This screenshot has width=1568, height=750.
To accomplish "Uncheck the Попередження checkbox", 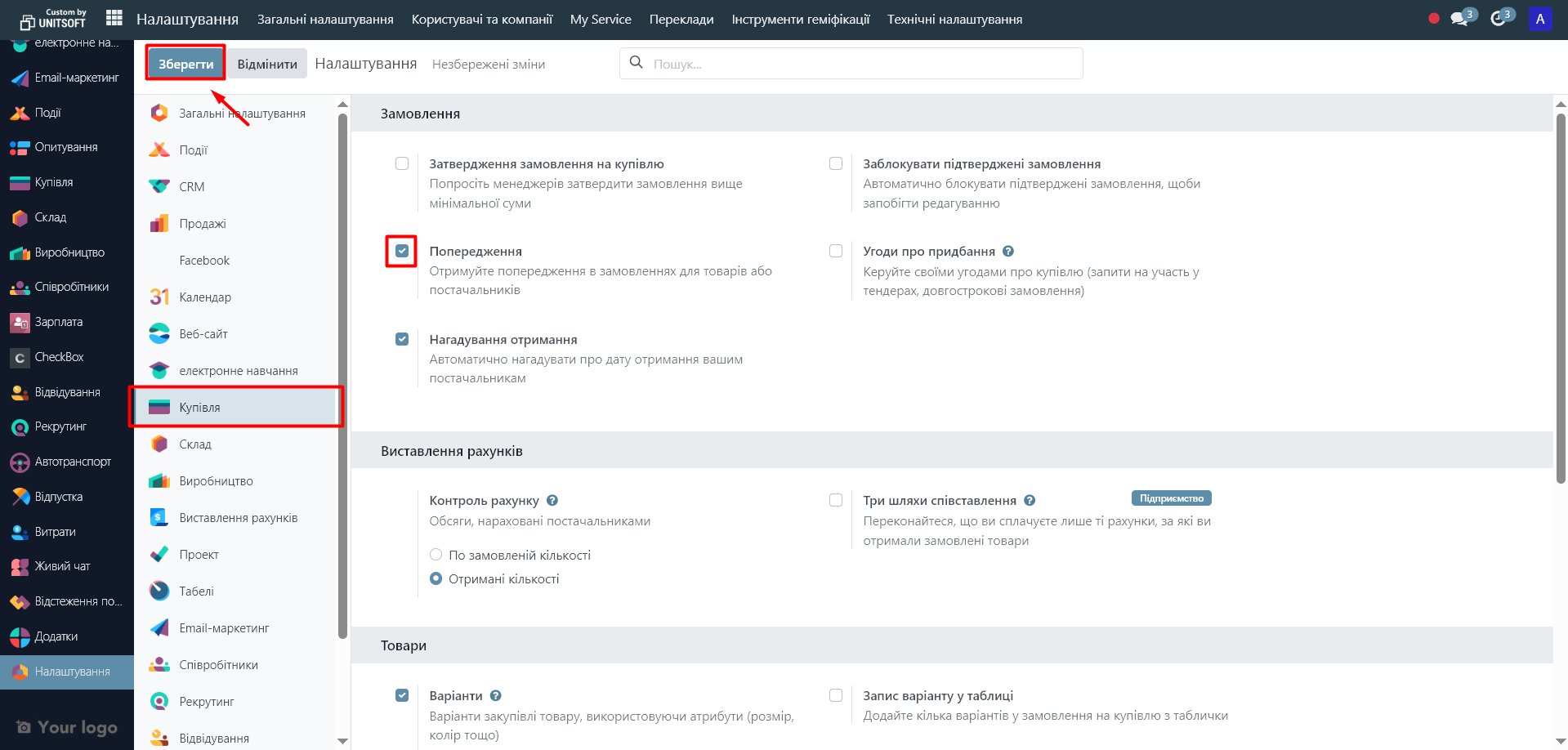I will point(402,251).
